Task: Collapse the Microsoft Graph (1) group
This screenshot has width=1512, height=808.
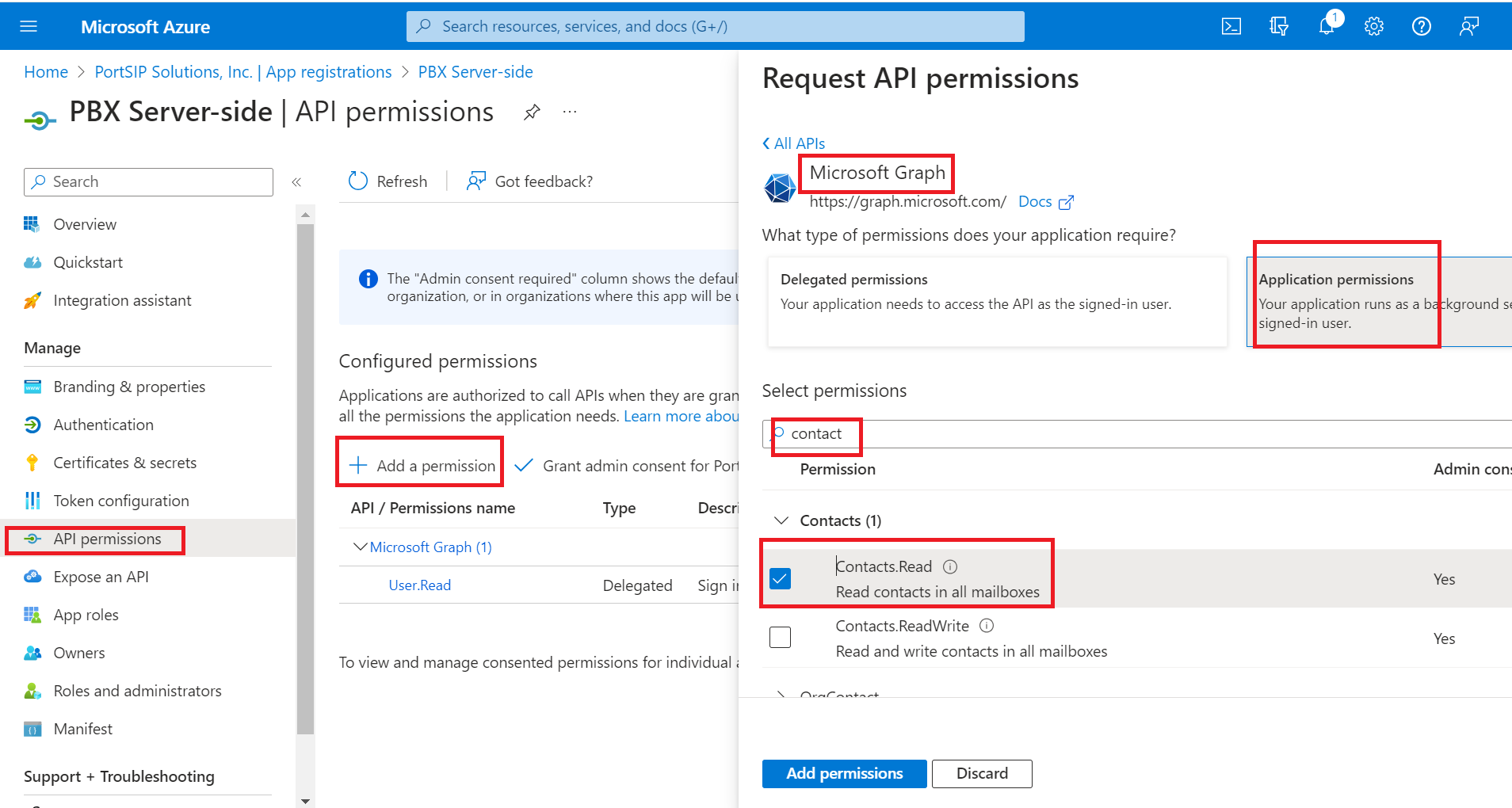Action: pos(361,547)
